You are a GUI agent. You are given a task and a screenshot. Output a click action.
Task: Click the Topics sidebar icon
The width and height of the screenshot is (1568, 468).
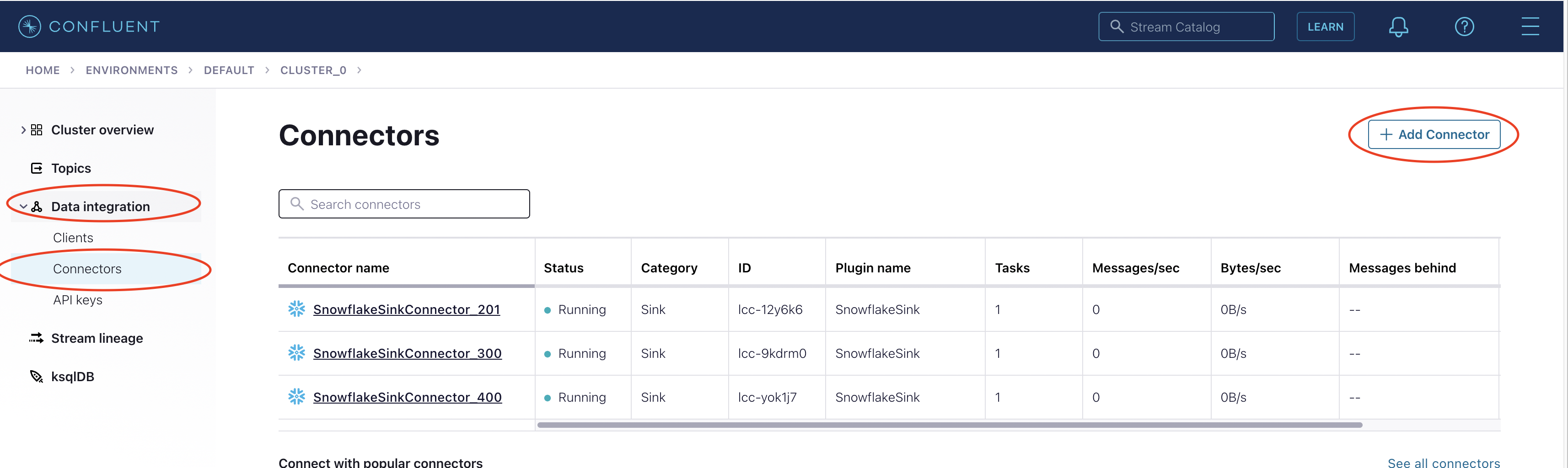tap(37, 169)
